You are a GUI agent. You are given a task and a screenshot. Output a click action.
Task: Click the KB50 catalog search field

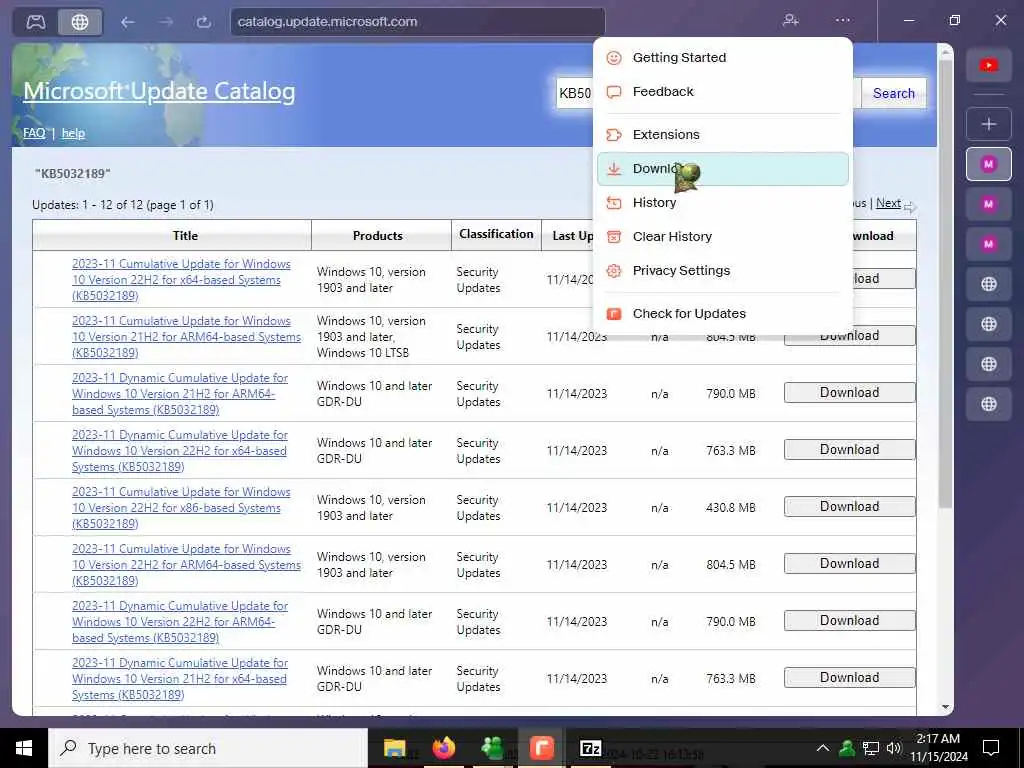575,93
